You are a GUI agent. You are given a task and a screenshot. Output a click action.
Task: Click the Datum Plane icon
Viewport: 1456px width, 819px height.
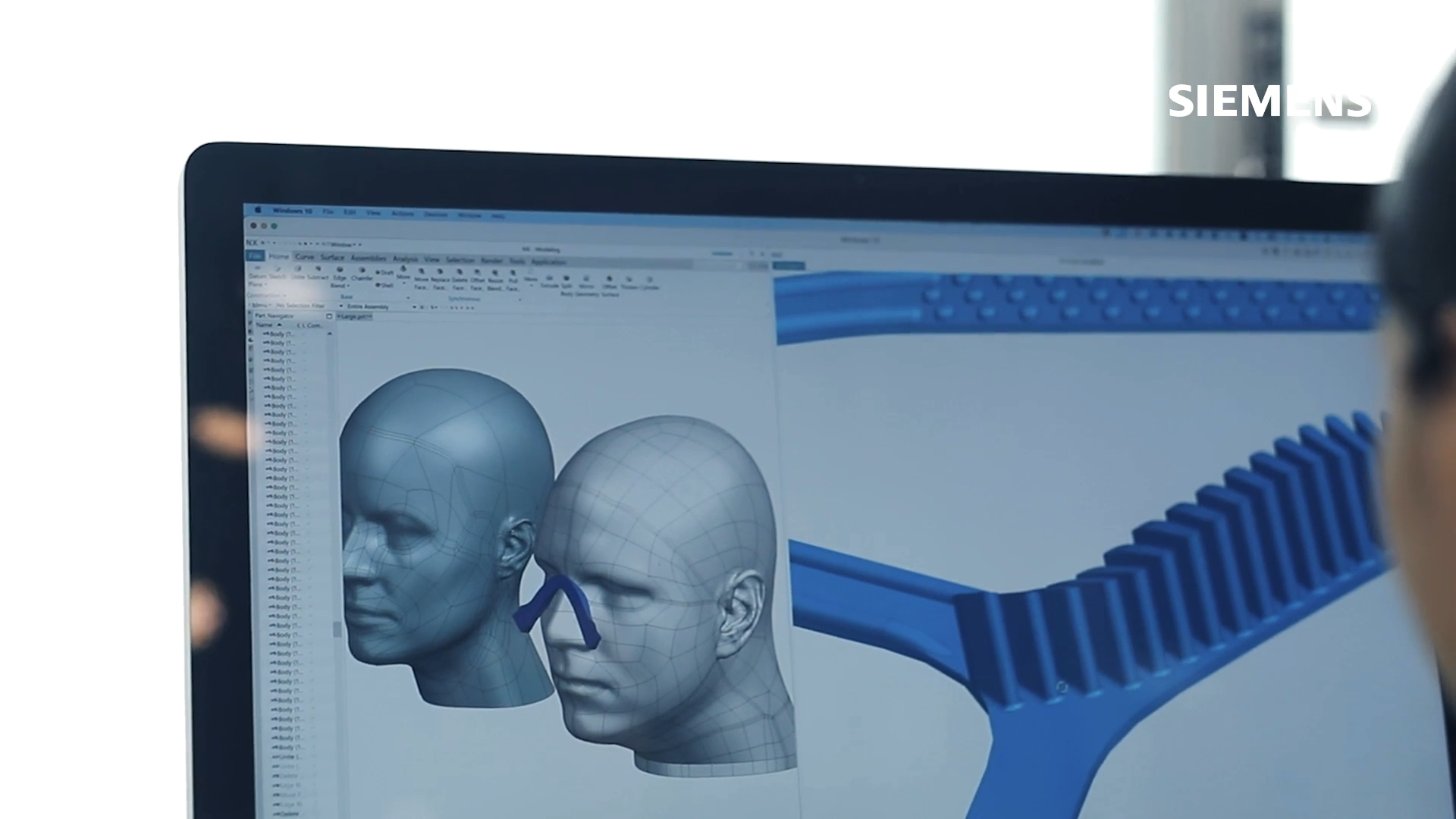pos(258,268)
